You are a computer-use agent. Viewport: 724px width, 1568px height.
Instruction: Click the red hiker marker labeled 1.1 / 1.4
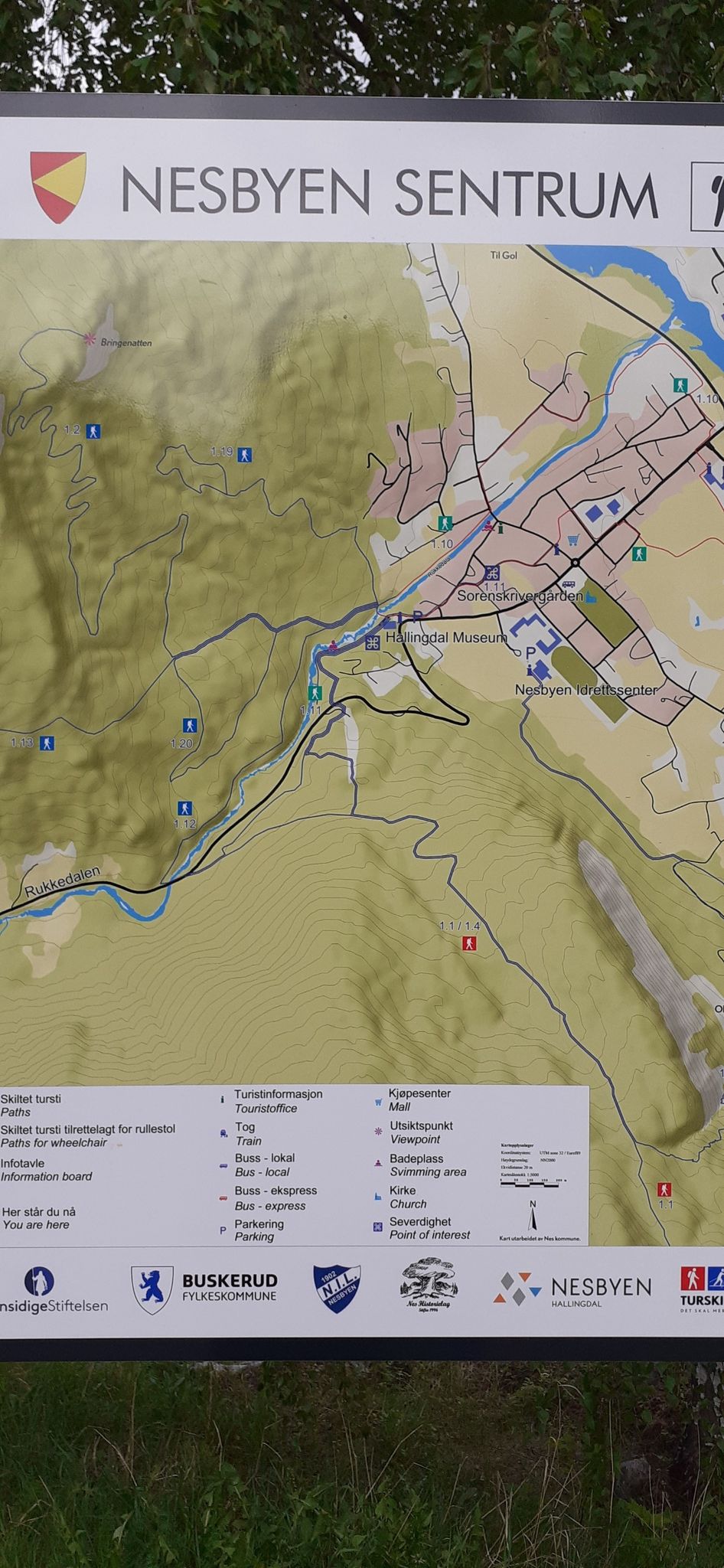[x=470, y=944]
